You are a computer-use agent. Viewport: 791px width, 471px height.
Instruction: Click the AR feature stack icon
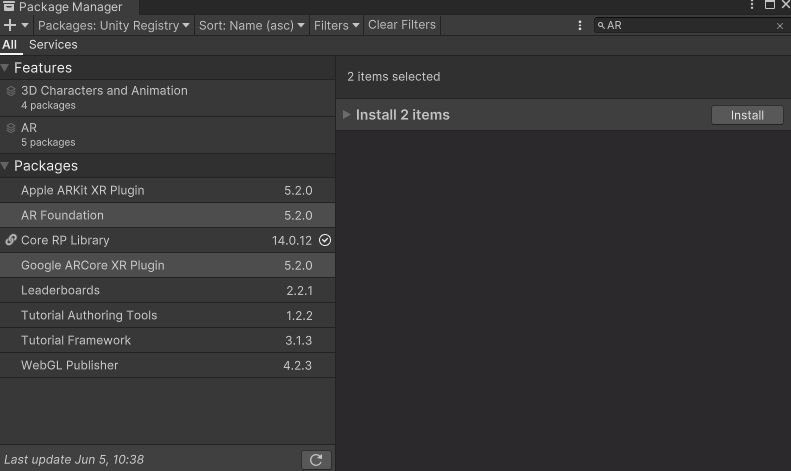[x=11, y=128]
